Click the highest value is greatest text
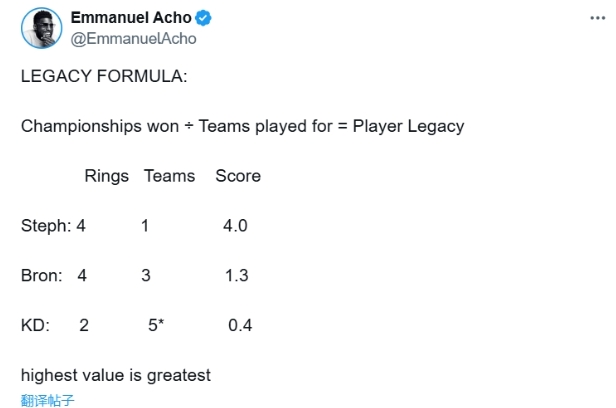This screenshot has width=616, height=408. tap(116, 375)
